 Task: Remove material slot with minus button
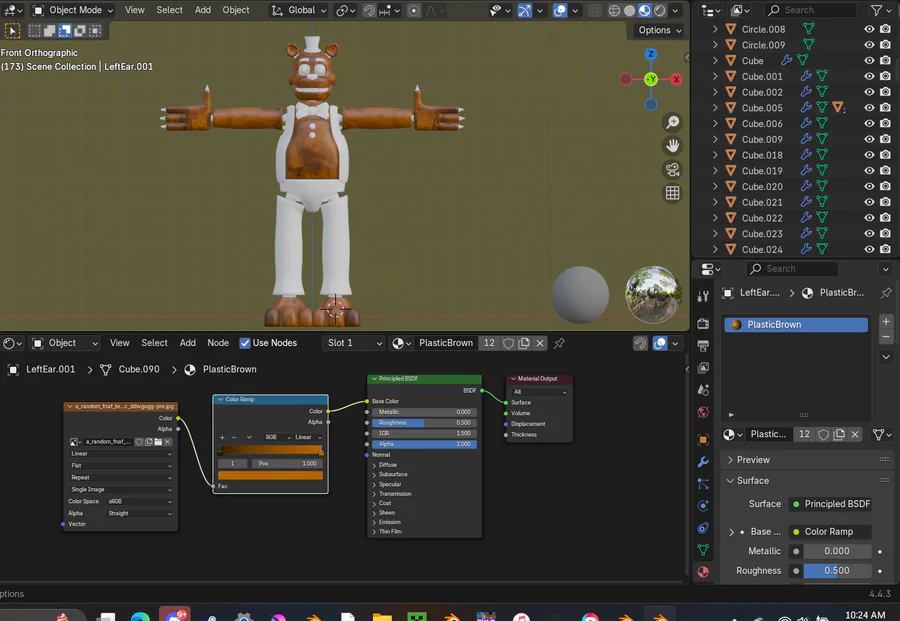tap(886, 337)
